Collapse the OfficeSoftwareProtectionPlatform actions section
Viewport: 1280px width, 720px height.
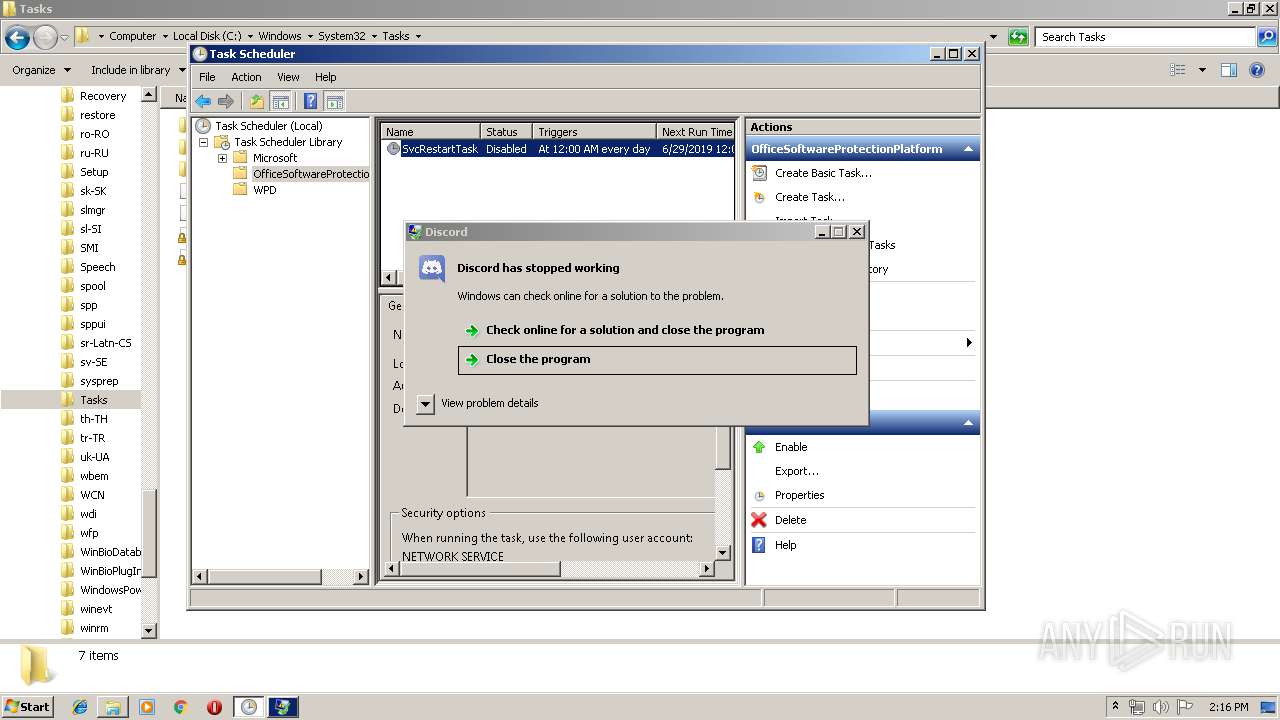(968, 149)
